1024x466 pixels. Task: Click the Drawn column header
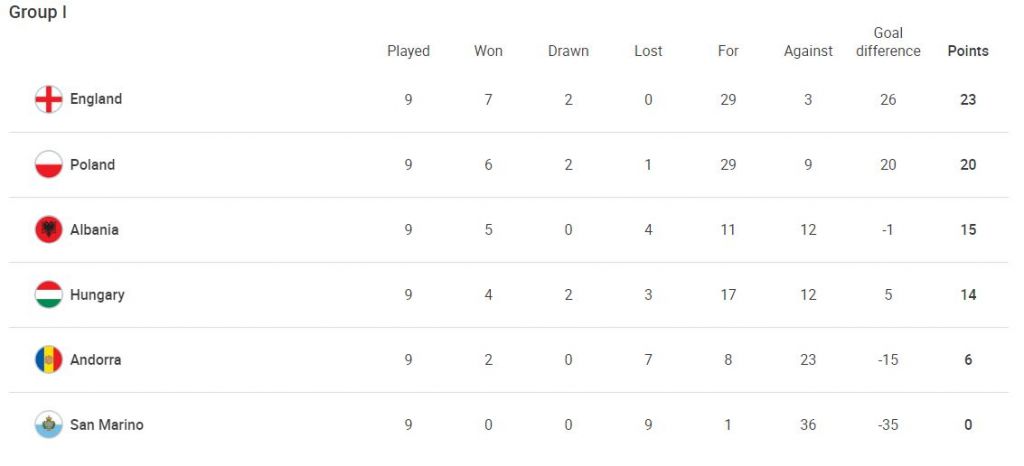click(568, 51)
